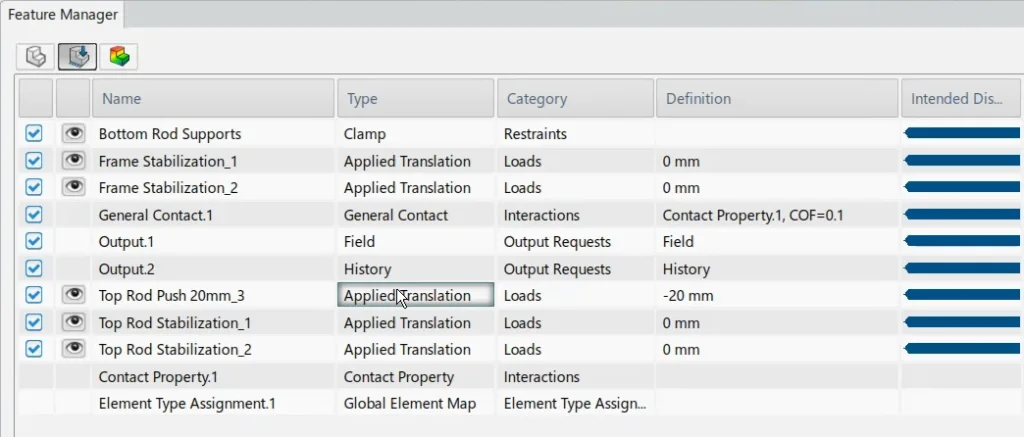
Task: Click the Definition column header
Action: pyautogui.click(x=776, y=99)
